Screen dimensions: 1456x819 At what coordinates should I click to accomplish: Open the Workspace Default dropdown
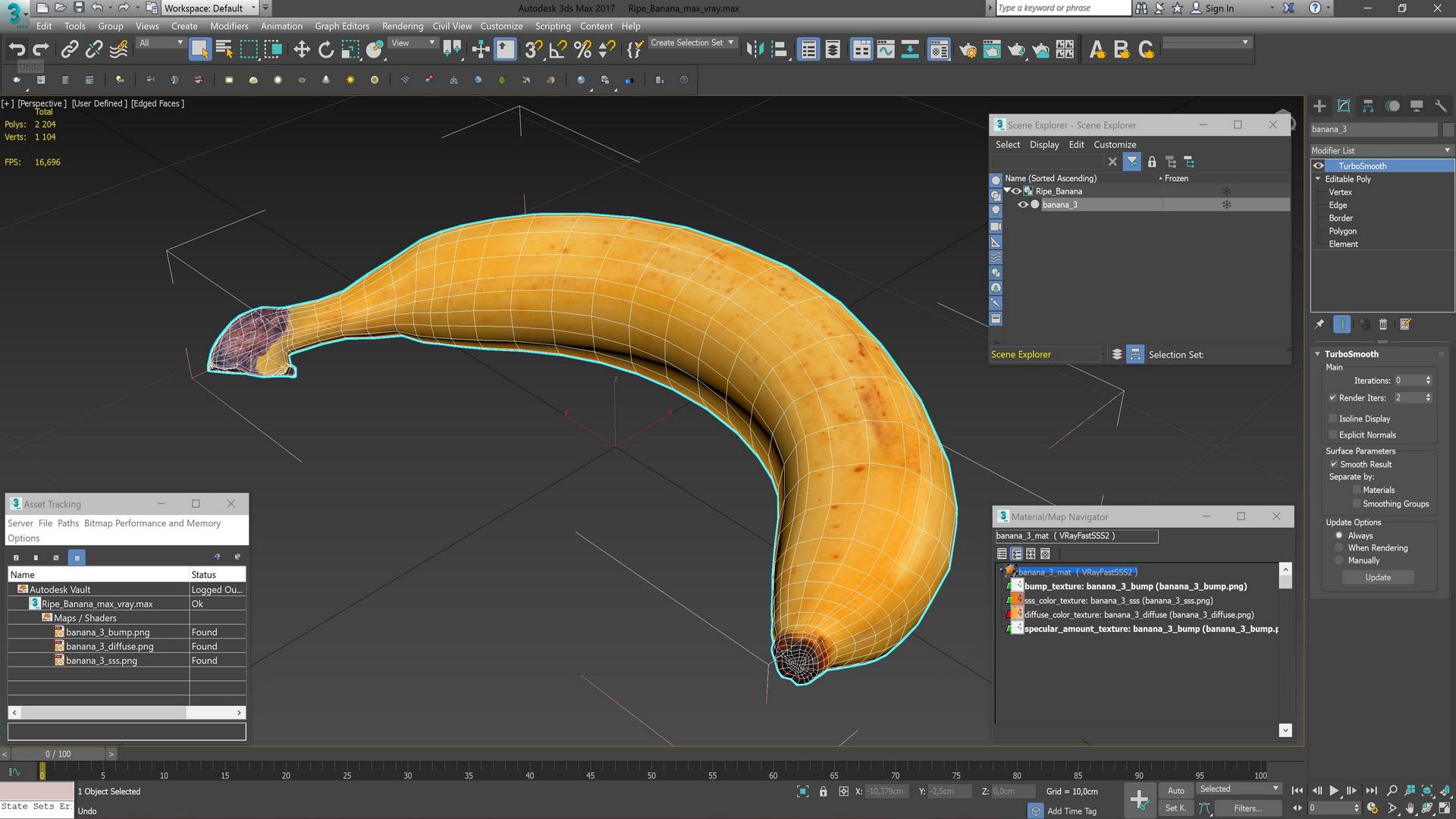(x=211, y=8)
